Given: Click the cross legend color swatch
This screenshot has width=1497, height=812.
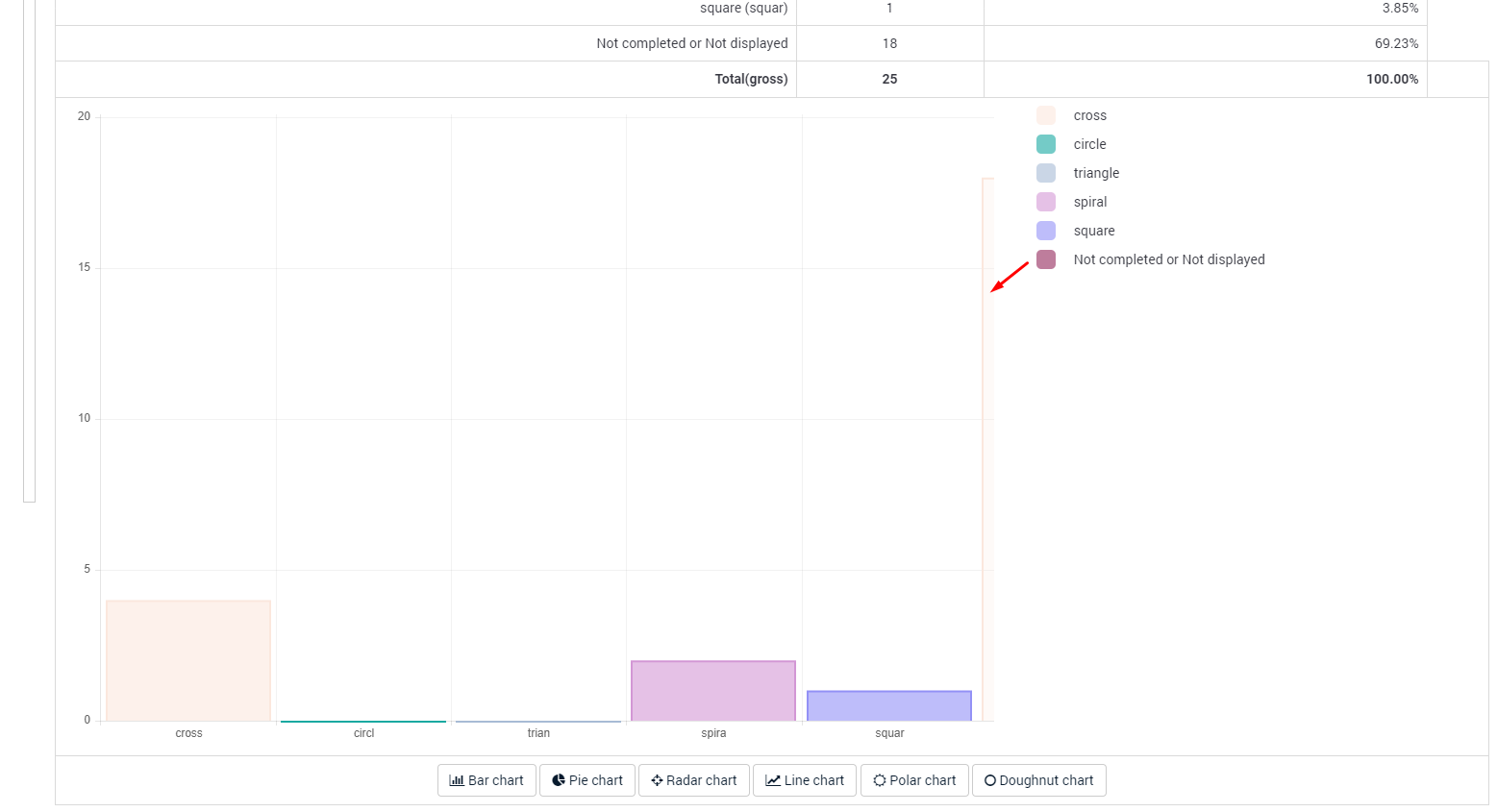Looking at the screenshot, I should pyautogui.click(x=1046, y=115).
